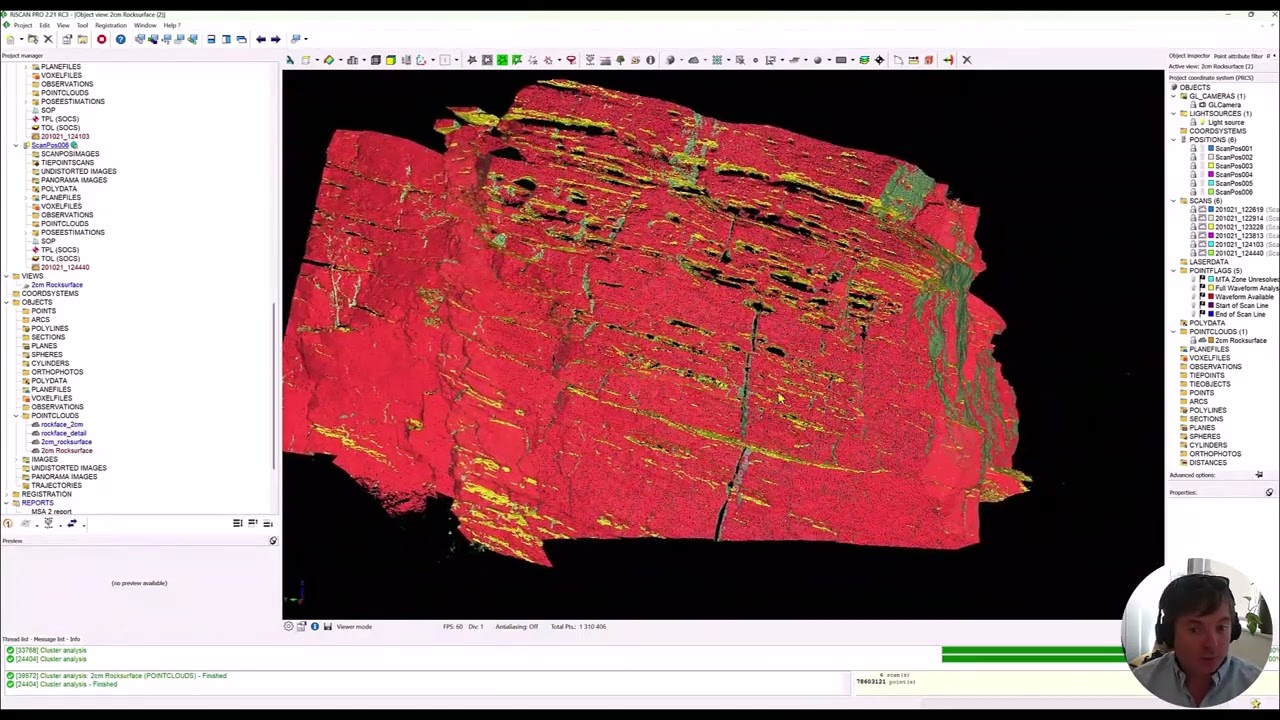The height and width of the screenshot is (720, 1280).
Task: Click the back navigation arrow icon
Action: [261, 39]
